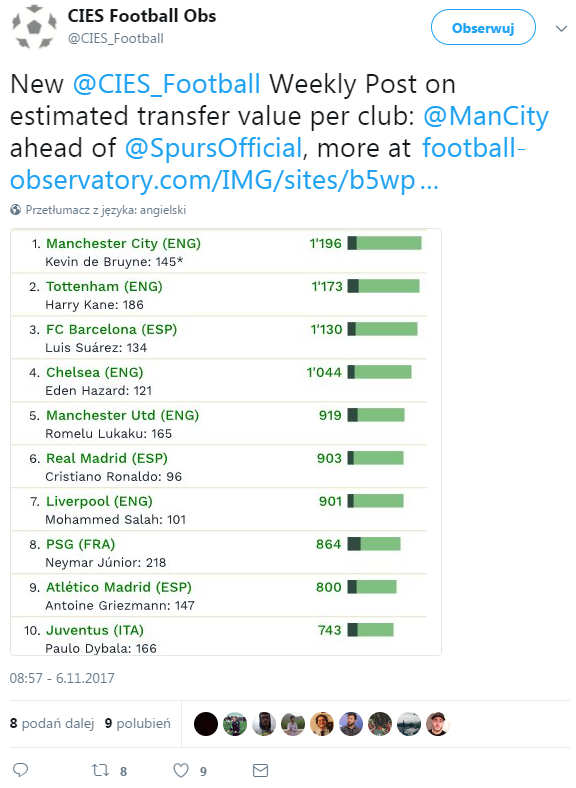View the 8 podań dalej list
The width and height of the screenshot is (576, 788).
coord(52,723)
